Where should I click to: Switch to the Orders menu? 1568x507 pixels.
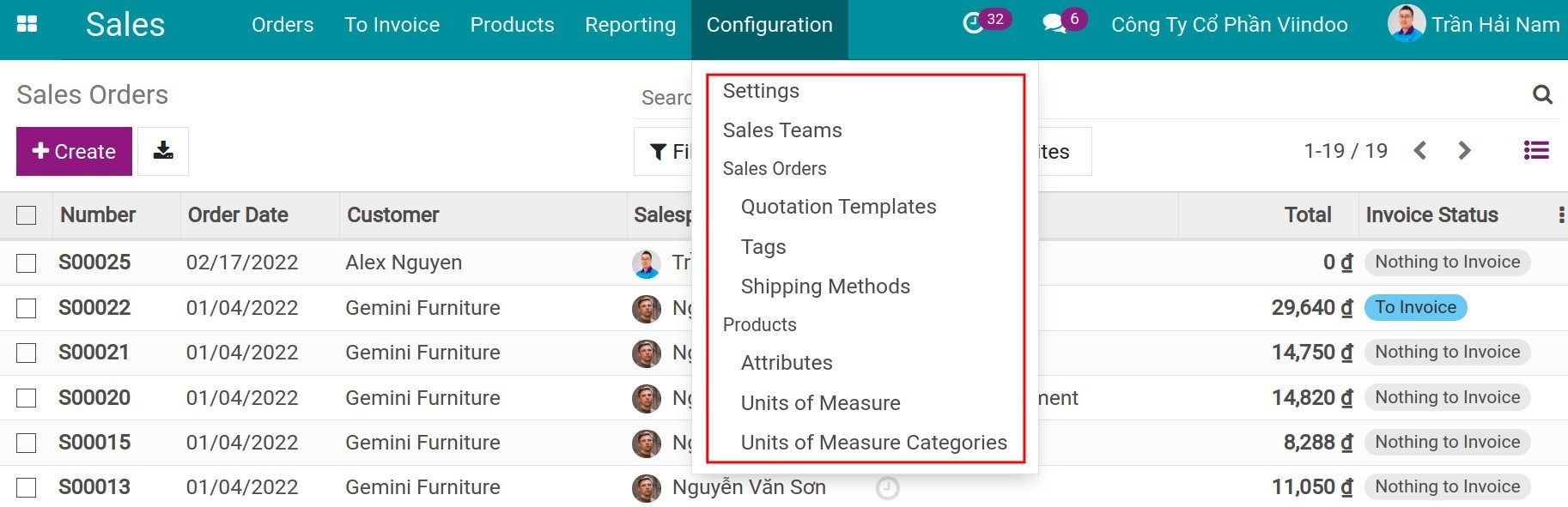[282, 25]
